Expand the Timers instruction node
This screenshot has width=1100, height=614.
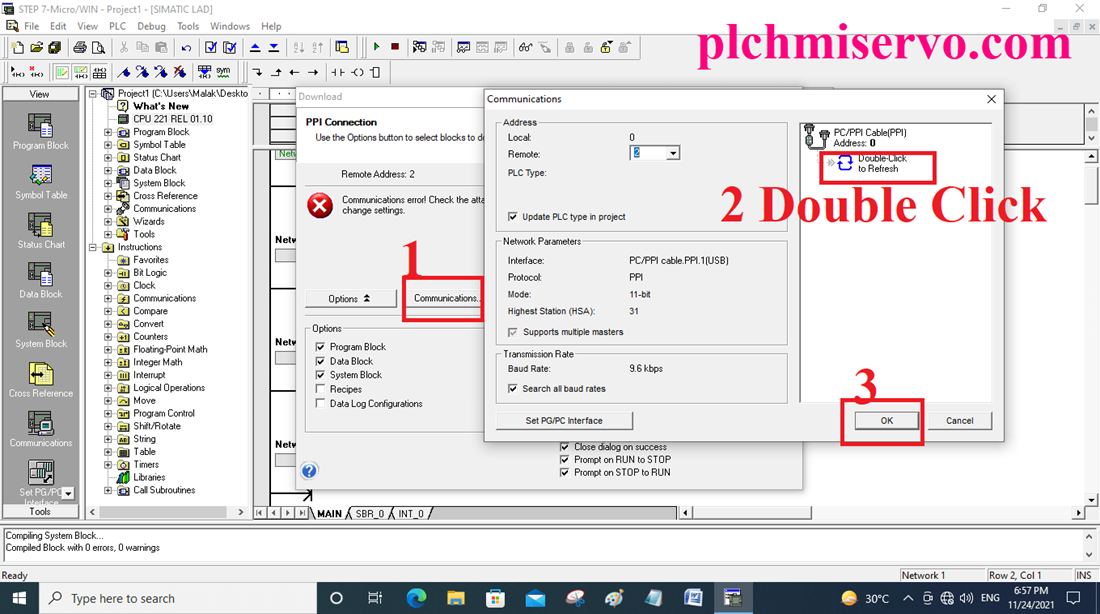click(108, 465)
